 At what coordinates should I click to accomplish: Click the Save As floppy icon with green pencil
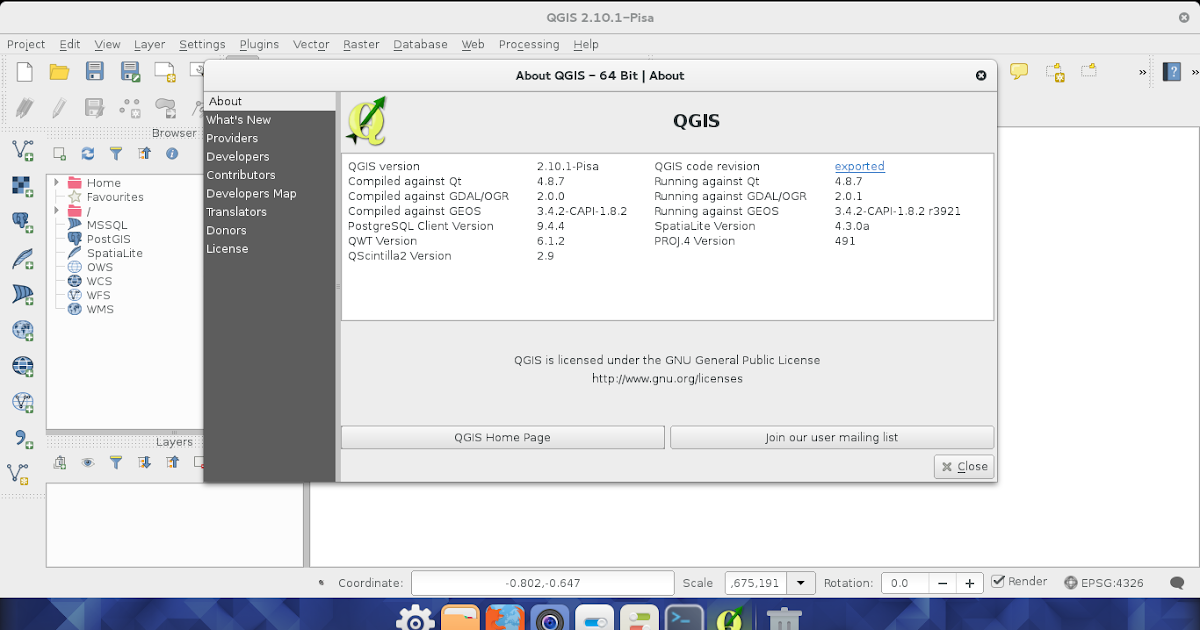(x=130, y=72)
